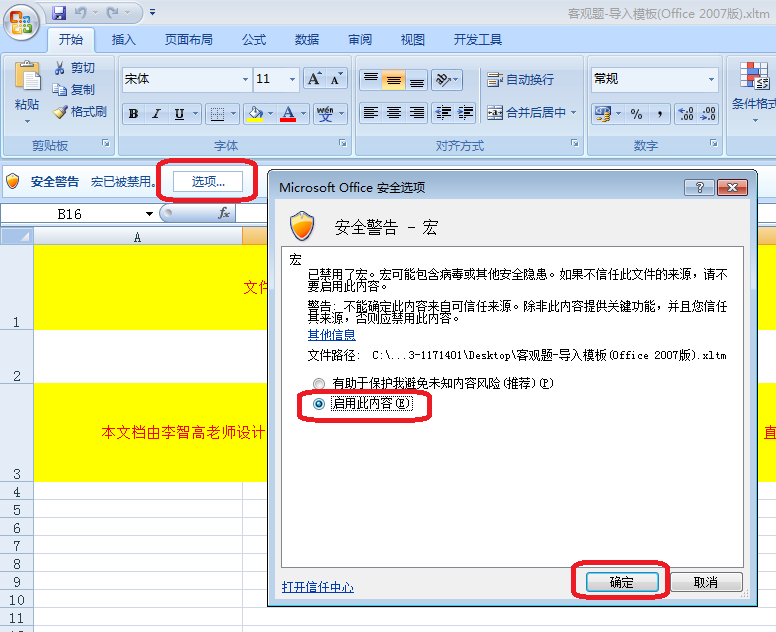Expand the quick access toolbar customize arrow
Viewport: 776px width, 632px height.
pos(152,12)
